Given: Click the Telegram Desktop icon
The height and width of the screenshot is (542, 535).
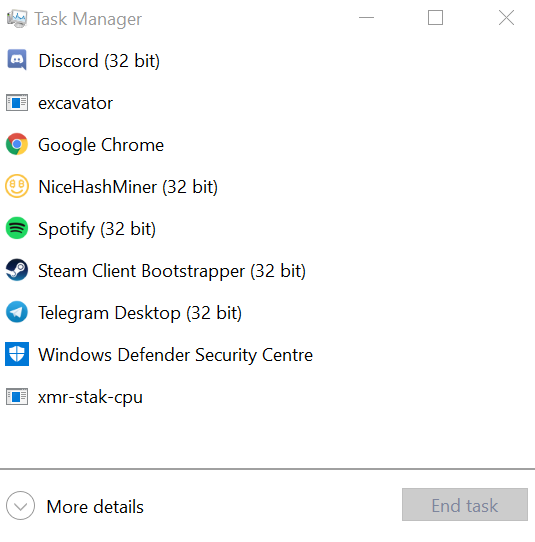Looking at the screenshot, I should 17,312.
